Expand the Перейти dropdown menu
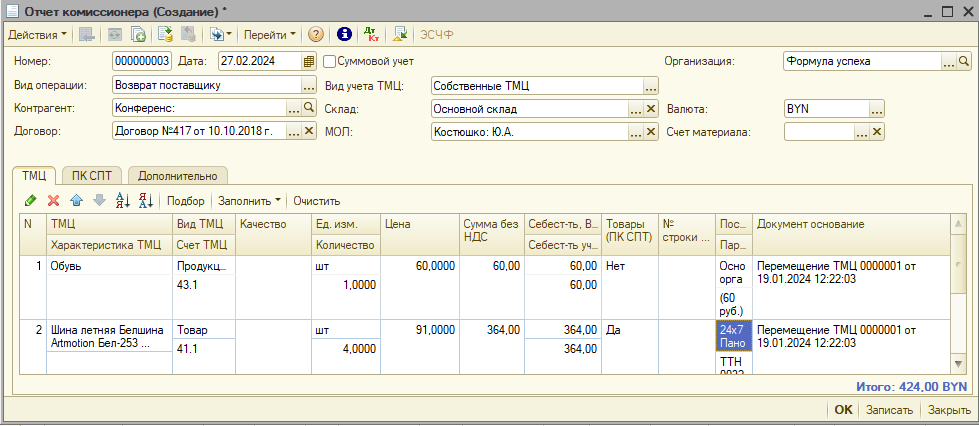 (x=269, y=34)
